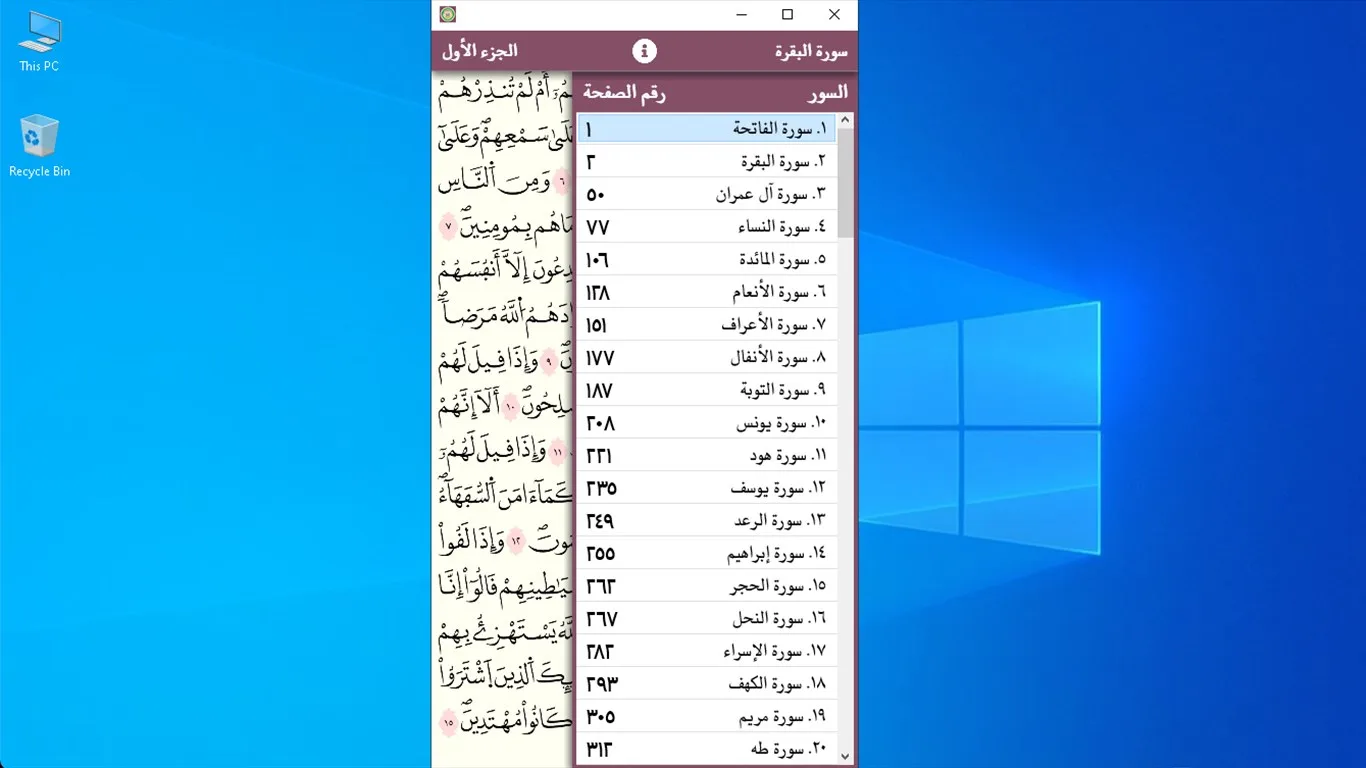Select row ١٠. سورة يونس
Image resolution: width=1366 pixels, height=768 pixels.
click(x=706, y=423)
